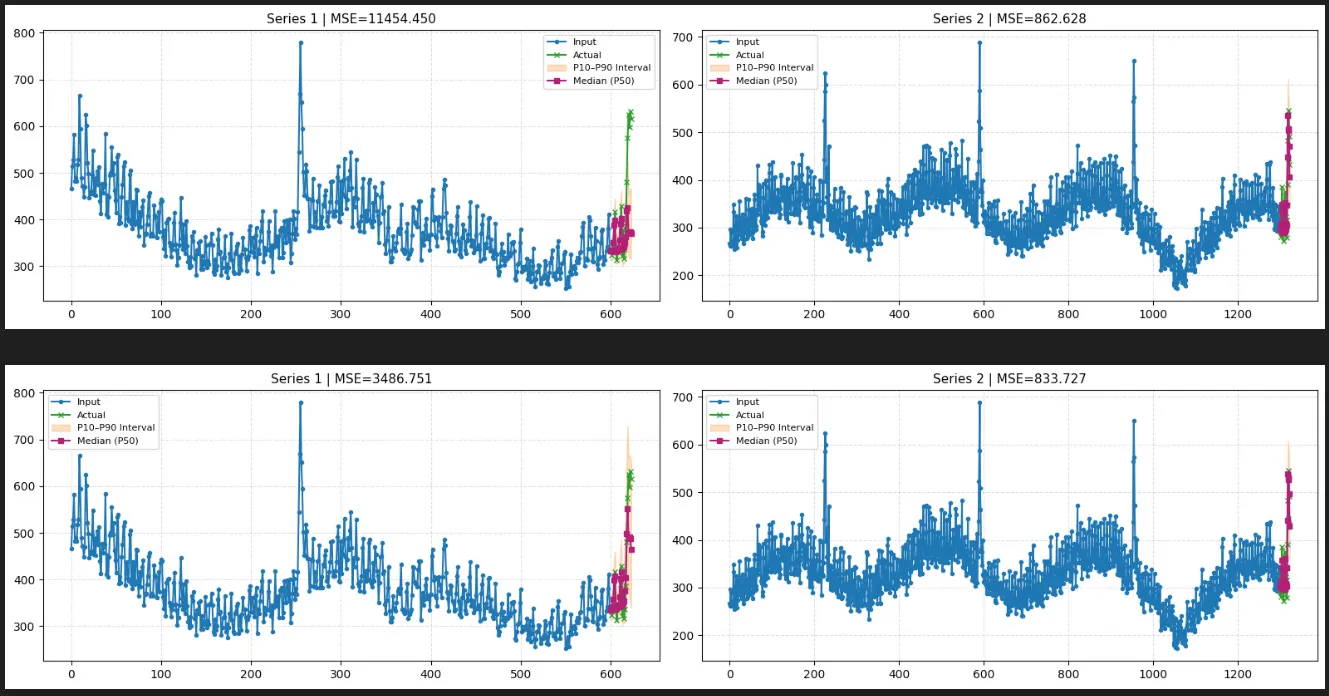The image size is (1329, 696).
Task: Click the magenta Median (P50) marker in bottom-left legend
Action: click(x=62, y=441)
